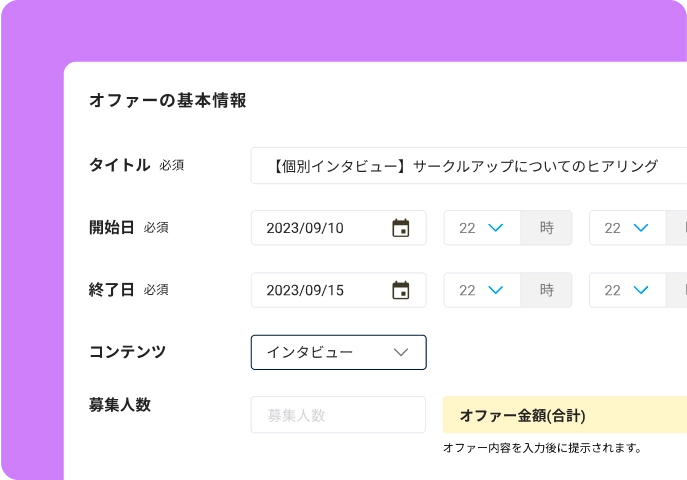Click the オファーの基本情報 heading

[168, 100]
